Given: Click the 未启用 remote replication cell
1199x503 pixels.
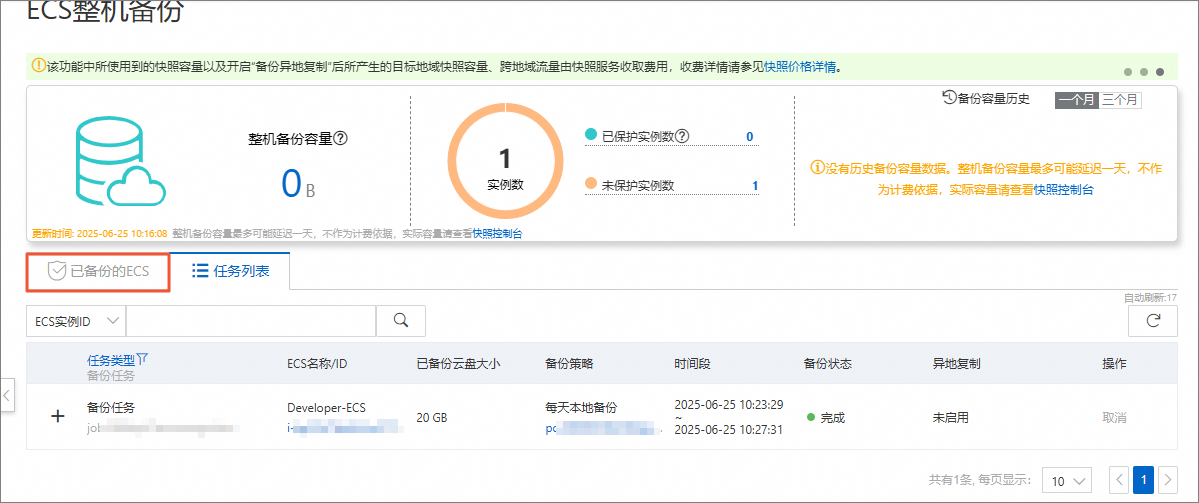Looking at the screenshot, I should pyautogui.click(x=950, y=418).
